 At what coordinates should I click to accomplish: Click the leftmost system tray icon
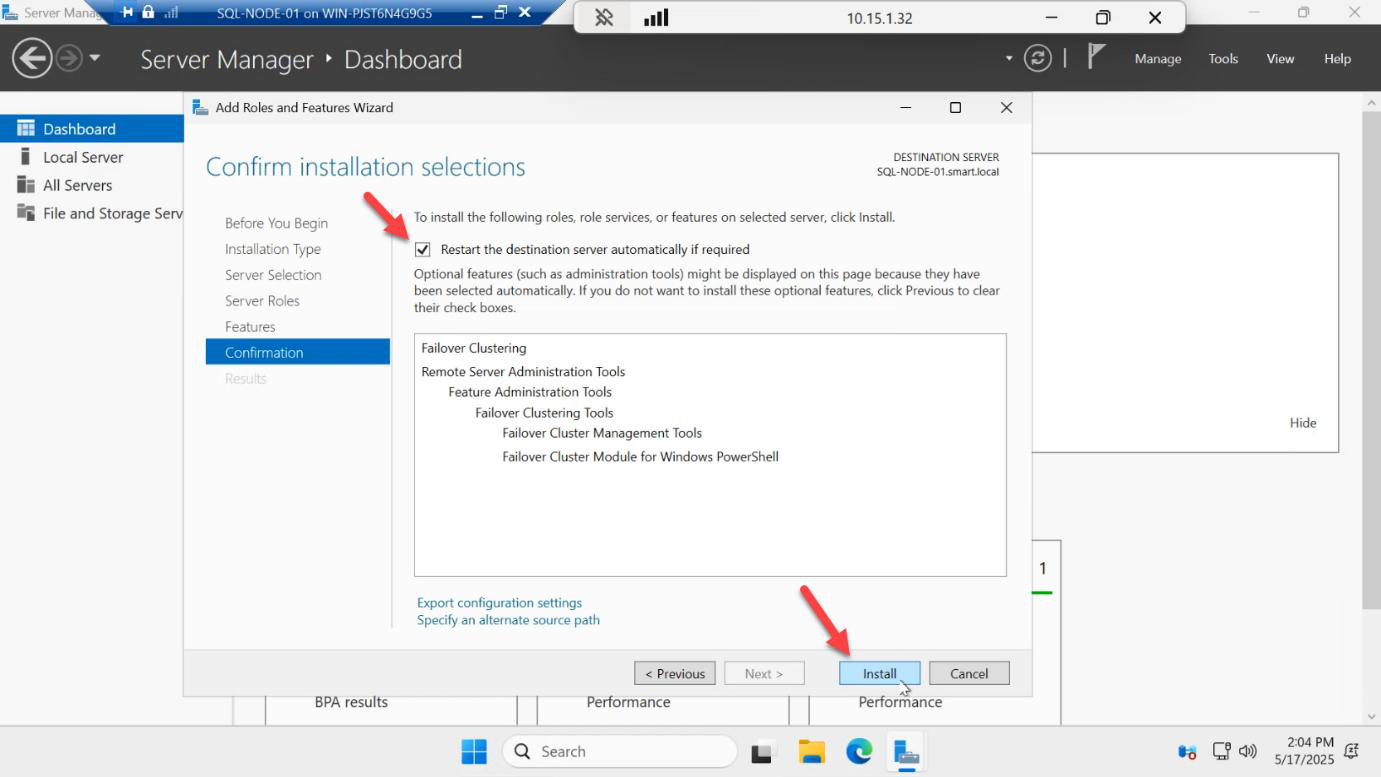click(x=1188, y=751)
